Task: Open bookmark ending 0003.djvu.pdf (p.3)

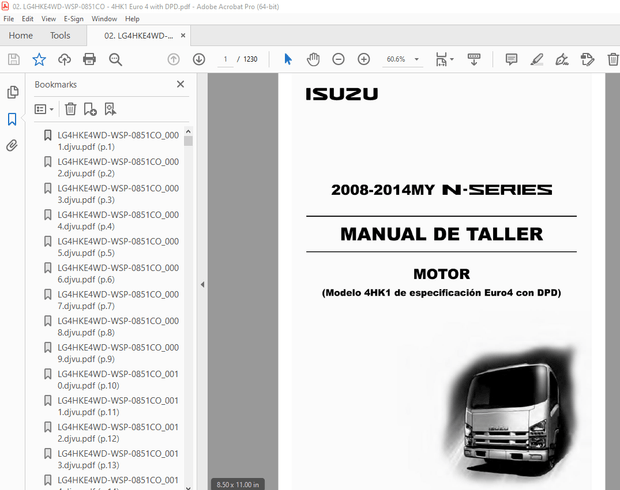Action: [x=118, y=194]
